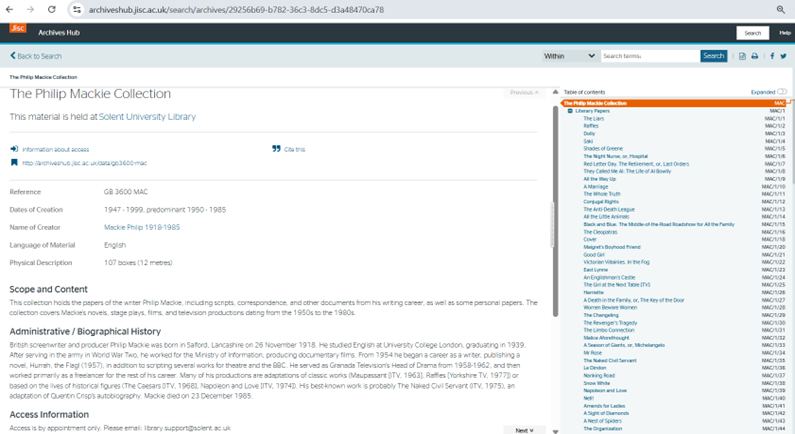Image resolution: width=795 pixels, height=434 pixels.
Task: Open Solent University Library link
Action: [x=147, y=117]
